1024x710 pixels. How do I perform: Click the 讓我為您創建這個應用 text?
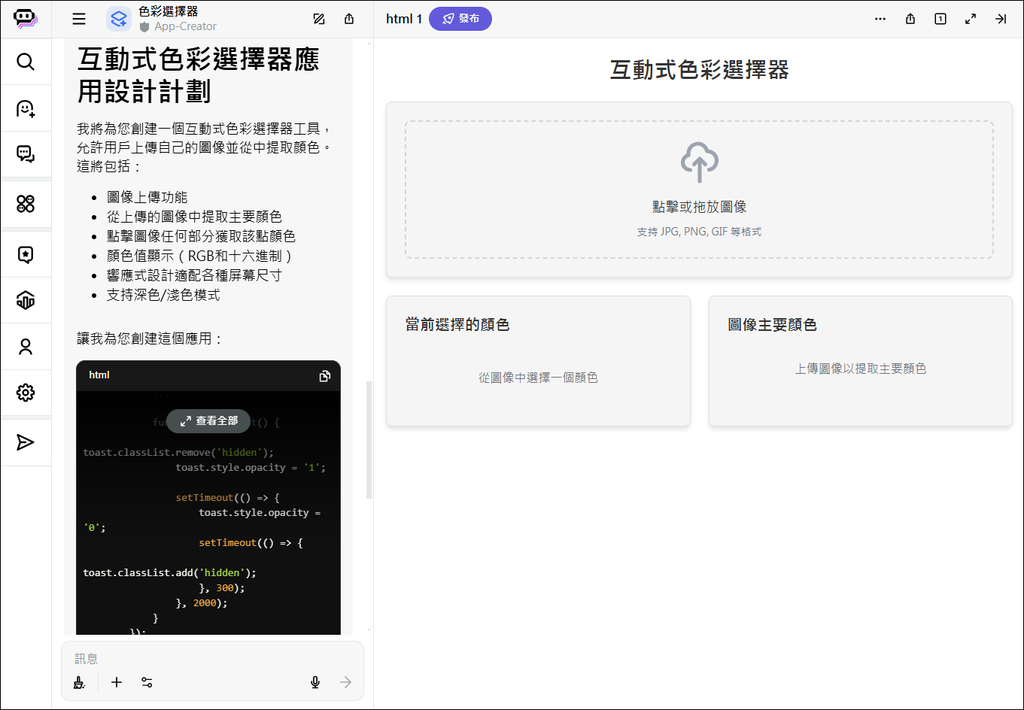pos(150,338)
